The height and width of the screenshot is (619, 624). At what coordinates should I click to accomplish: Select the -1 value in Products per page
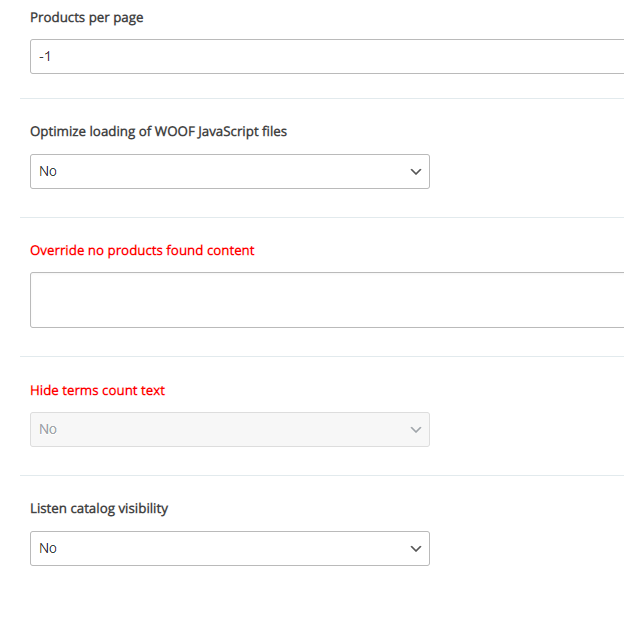(x=45, y=57)
